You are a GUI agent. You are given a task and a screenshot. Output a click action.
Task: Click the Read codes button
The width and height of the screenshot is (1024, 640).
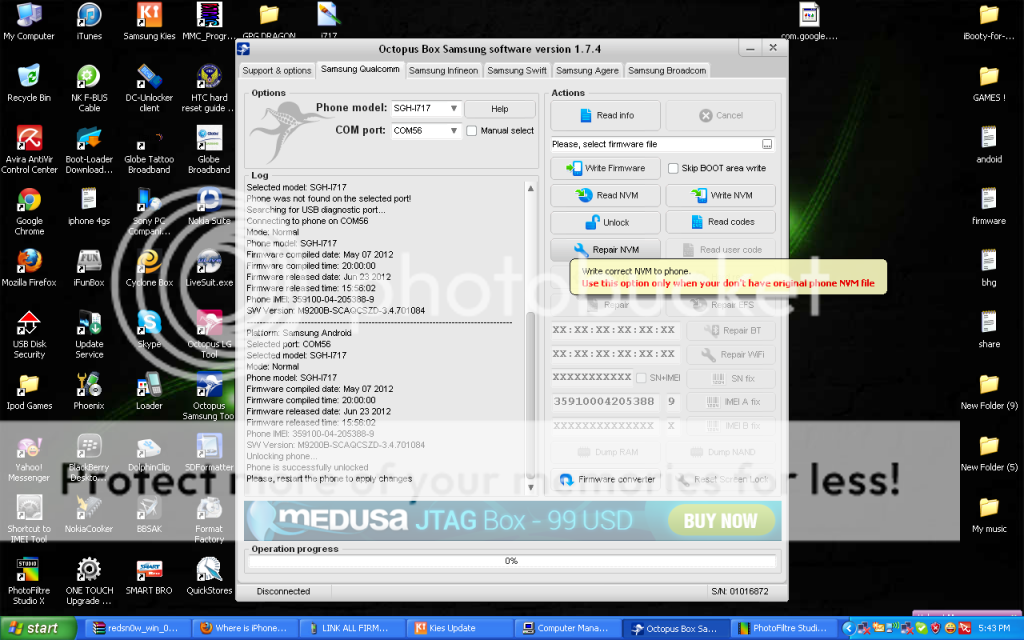720,222
